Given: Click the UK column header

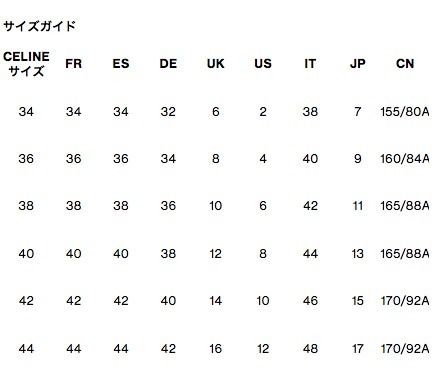Looking at the screenshot, I should coord(216,64).
